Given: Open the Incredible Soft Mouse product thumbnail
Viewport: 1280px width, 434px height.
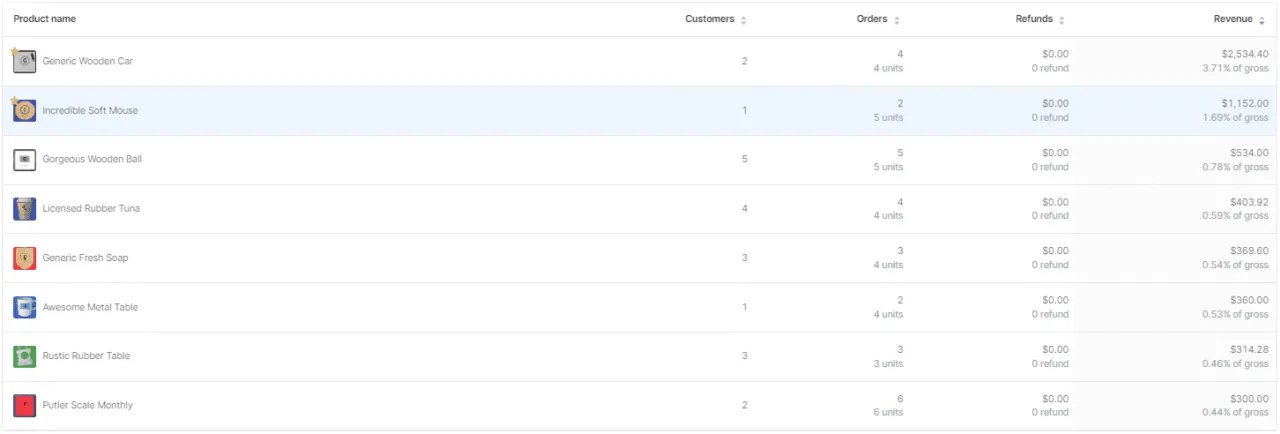Looking at the screenshot, I should click(x=25, y=110).
